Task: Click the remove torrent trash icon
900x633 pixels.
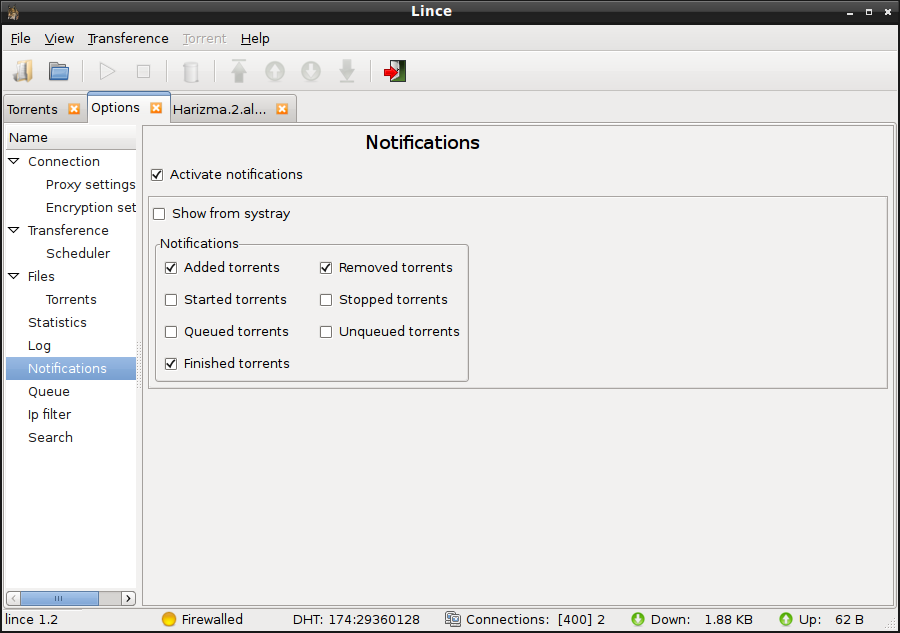Action: pos(191,72)
